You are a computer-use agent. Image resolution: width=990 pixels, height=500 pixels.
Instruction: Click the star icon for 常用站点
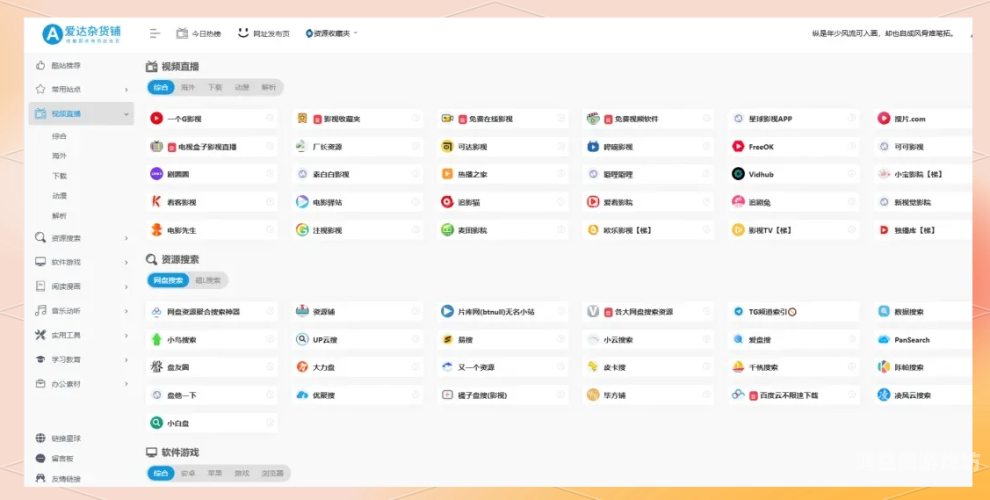[40, 89]
